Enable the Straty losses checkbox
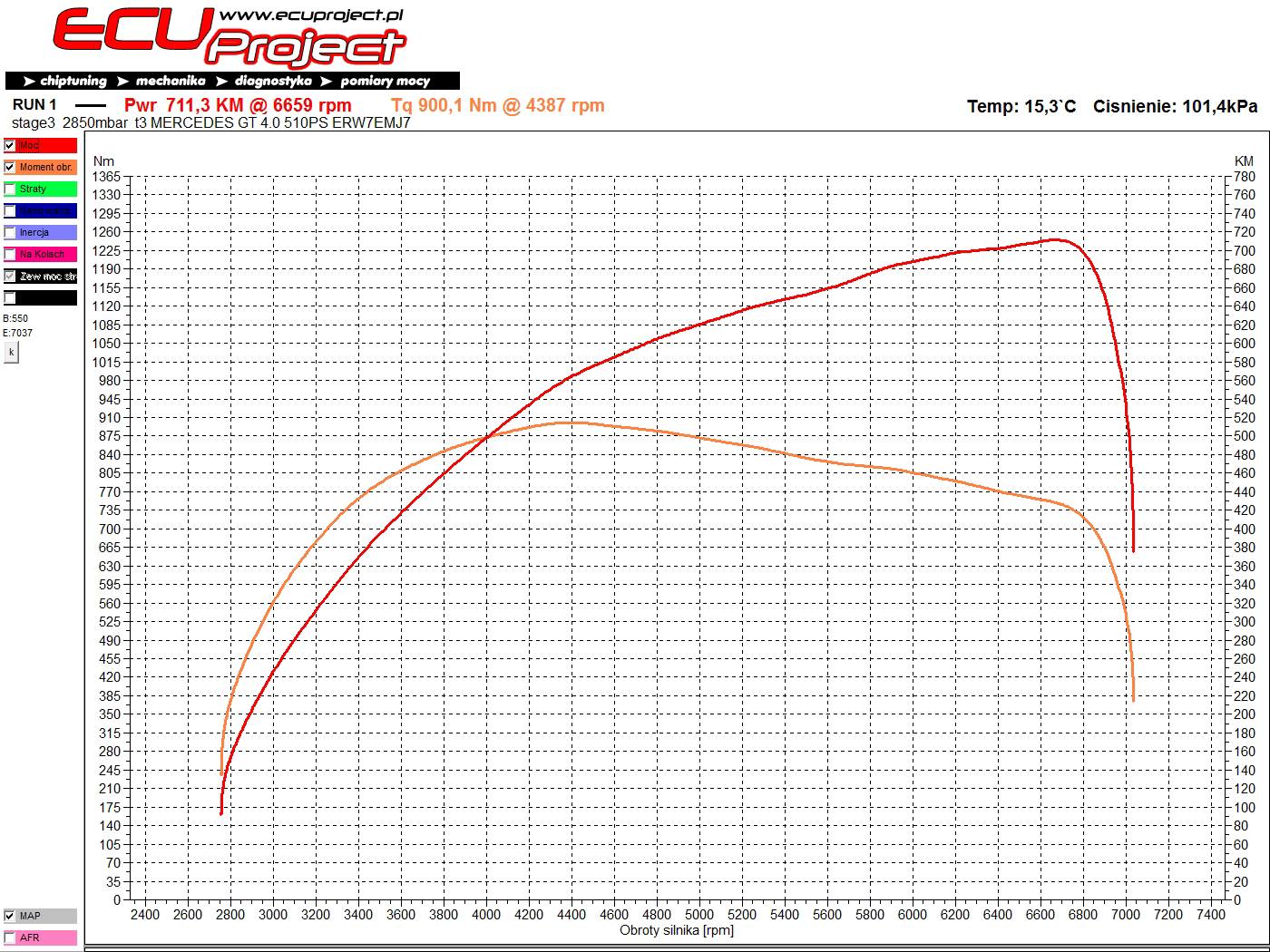Viewport: 1270px width, 952px height. click(x=10, y=189)
